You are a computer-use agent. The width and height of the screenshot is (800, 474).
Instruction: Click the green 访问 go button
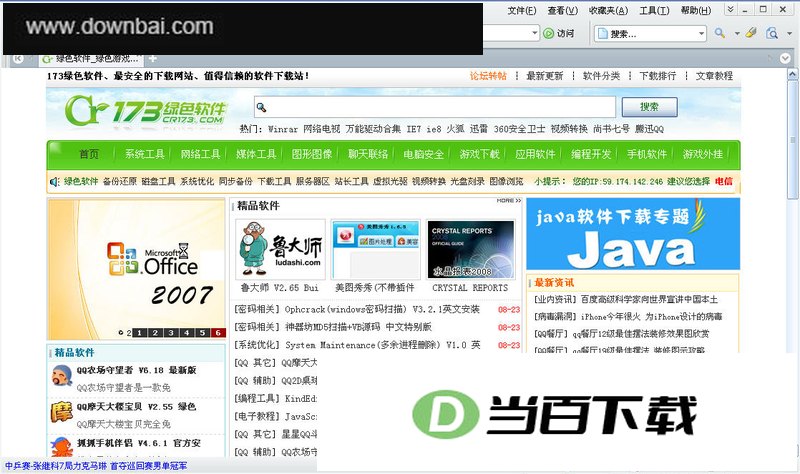tap(559, 34)
